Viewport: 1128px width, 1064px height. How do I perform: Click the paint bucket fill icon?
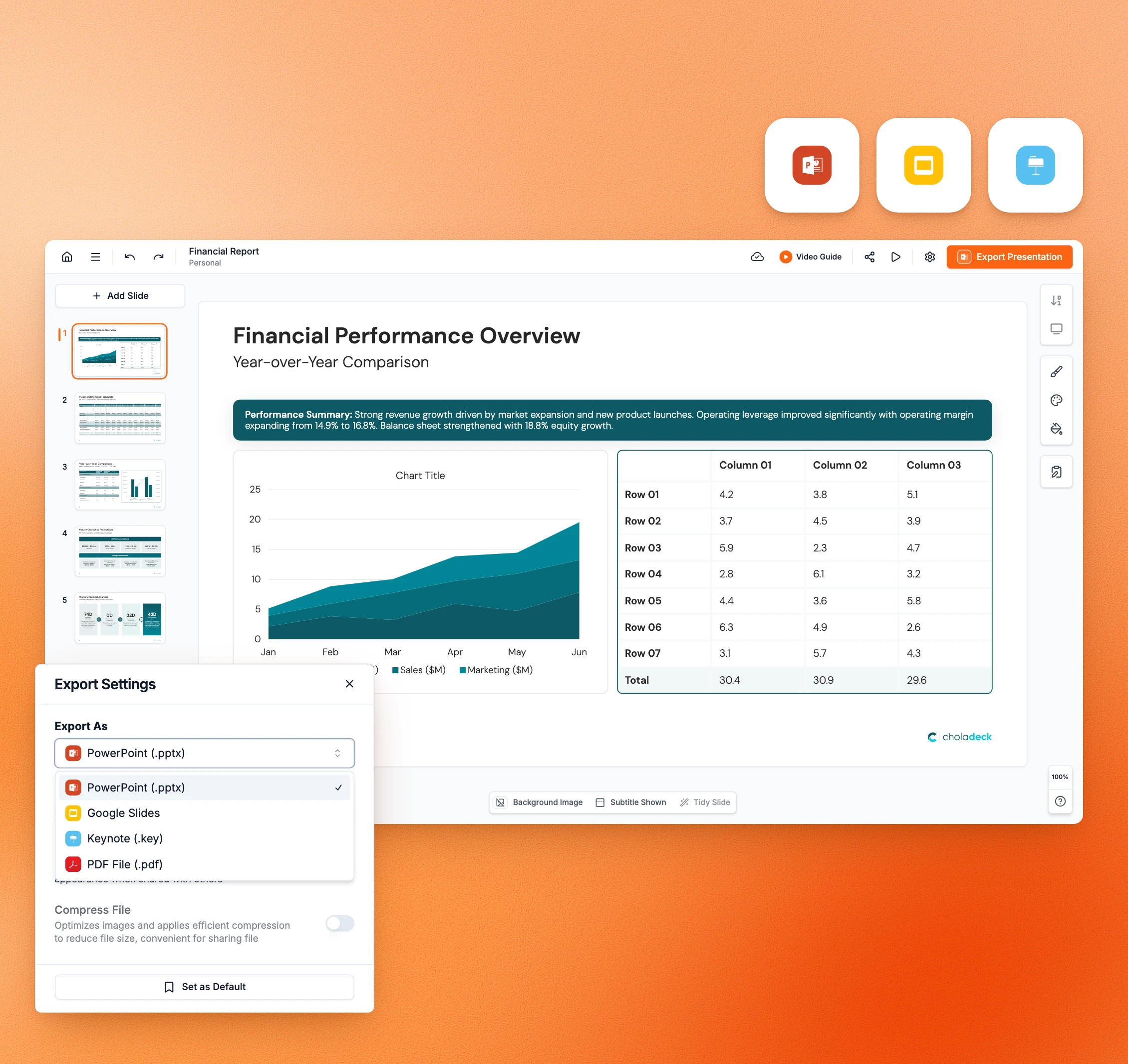point(1056,428)
